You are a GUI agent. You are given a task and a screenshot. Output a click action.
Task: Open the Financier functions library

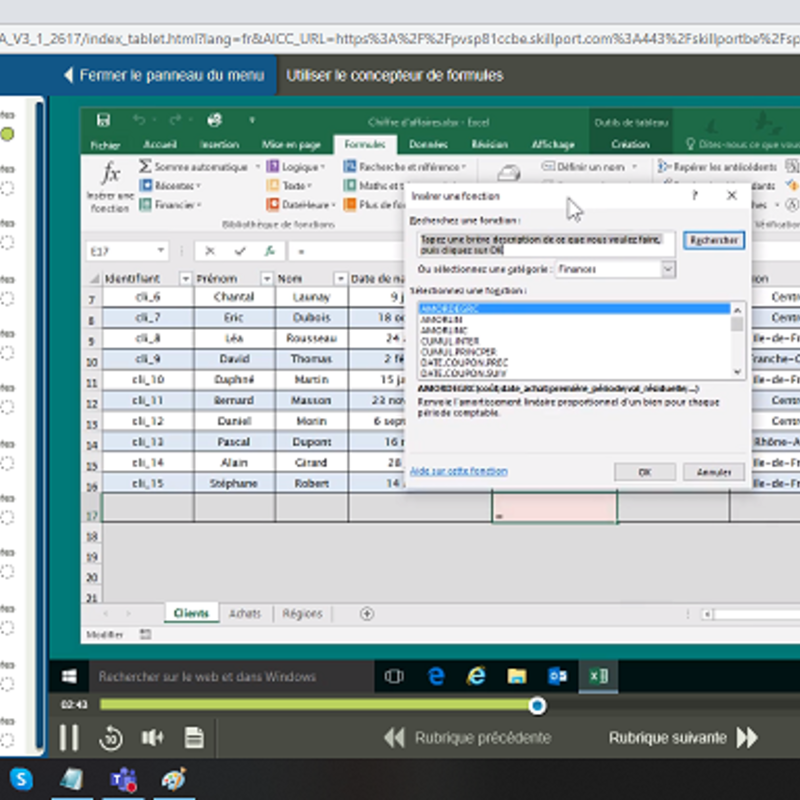[170, 205]
